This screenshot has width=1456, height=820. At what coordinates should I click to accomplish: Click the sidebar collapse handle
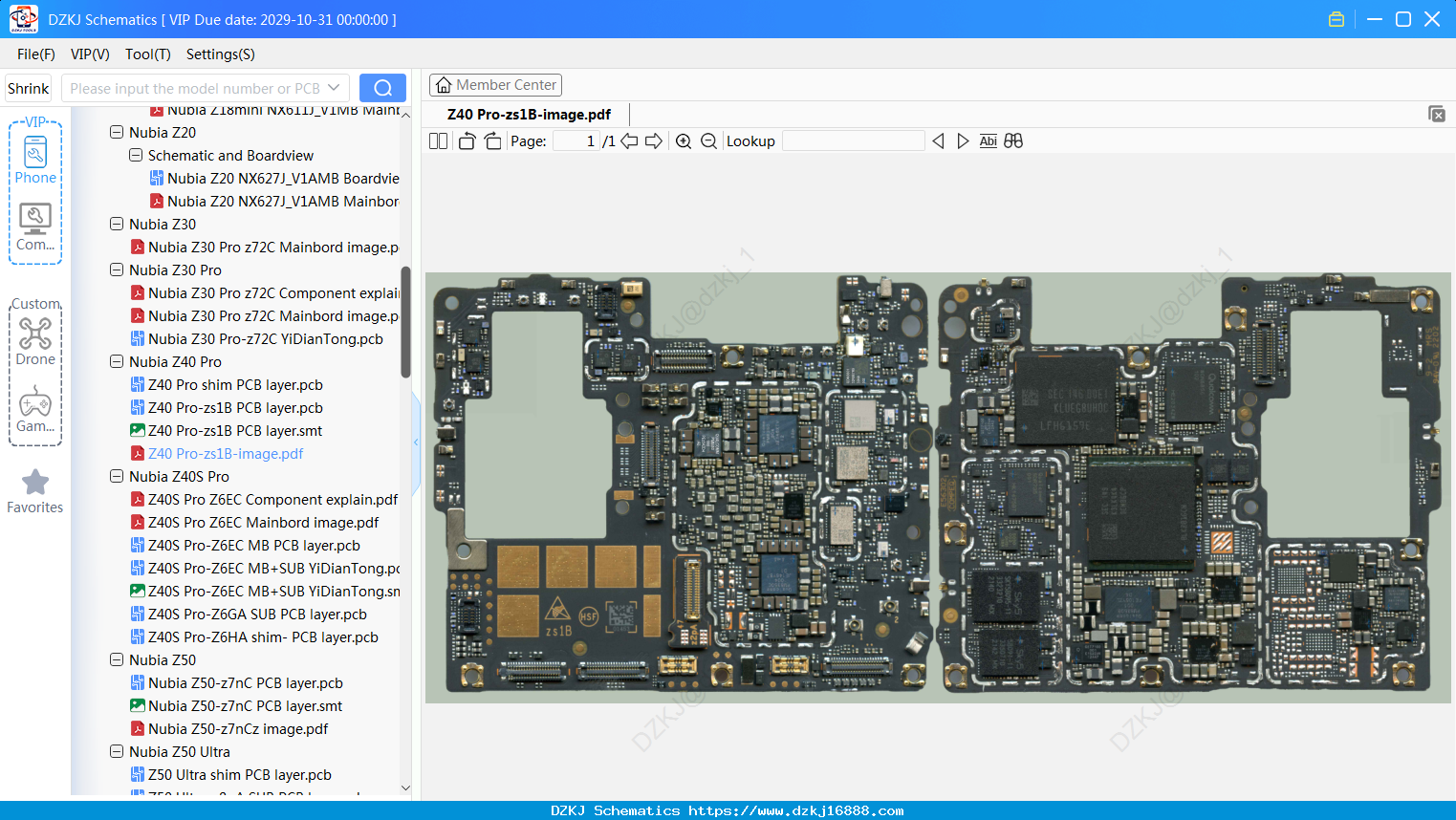point(416,442)
